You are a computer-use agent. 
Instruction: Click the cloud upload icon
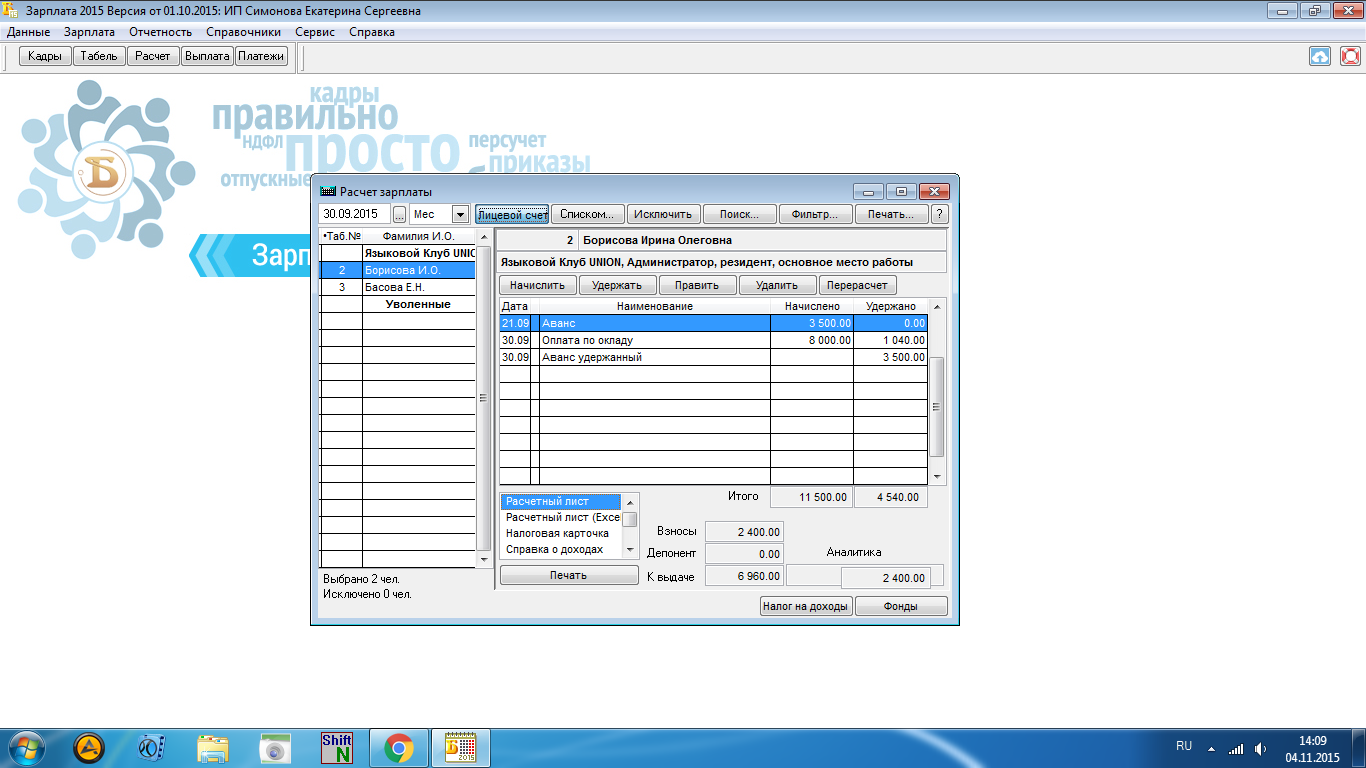(1320, 57)
